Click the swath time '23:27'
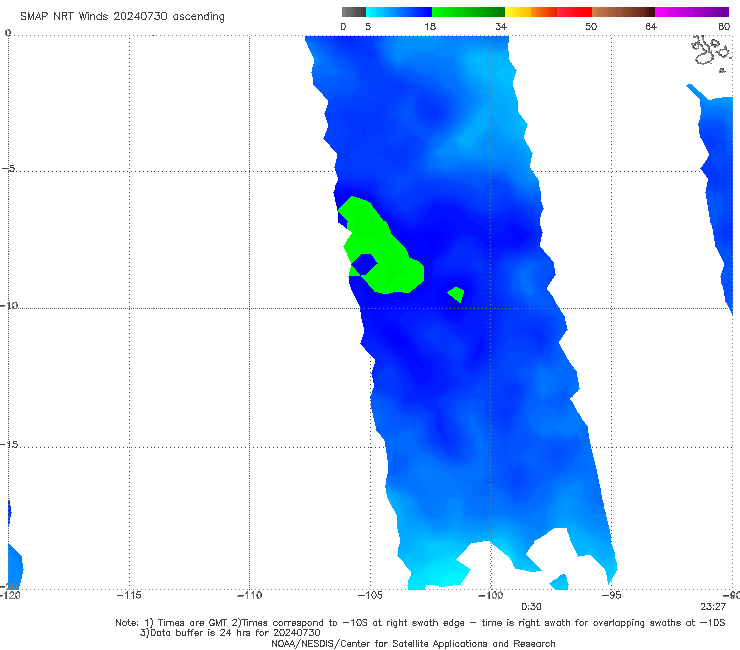740x650 pixels. point(713,607)
